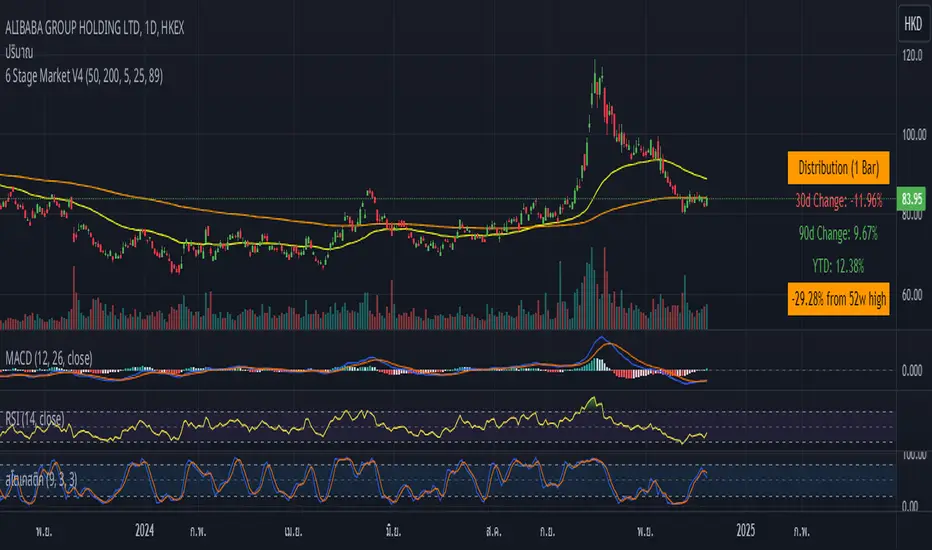Select the Stochastic (9, 3, 3) legend
The image size is (932, 550).
[41, 479]
